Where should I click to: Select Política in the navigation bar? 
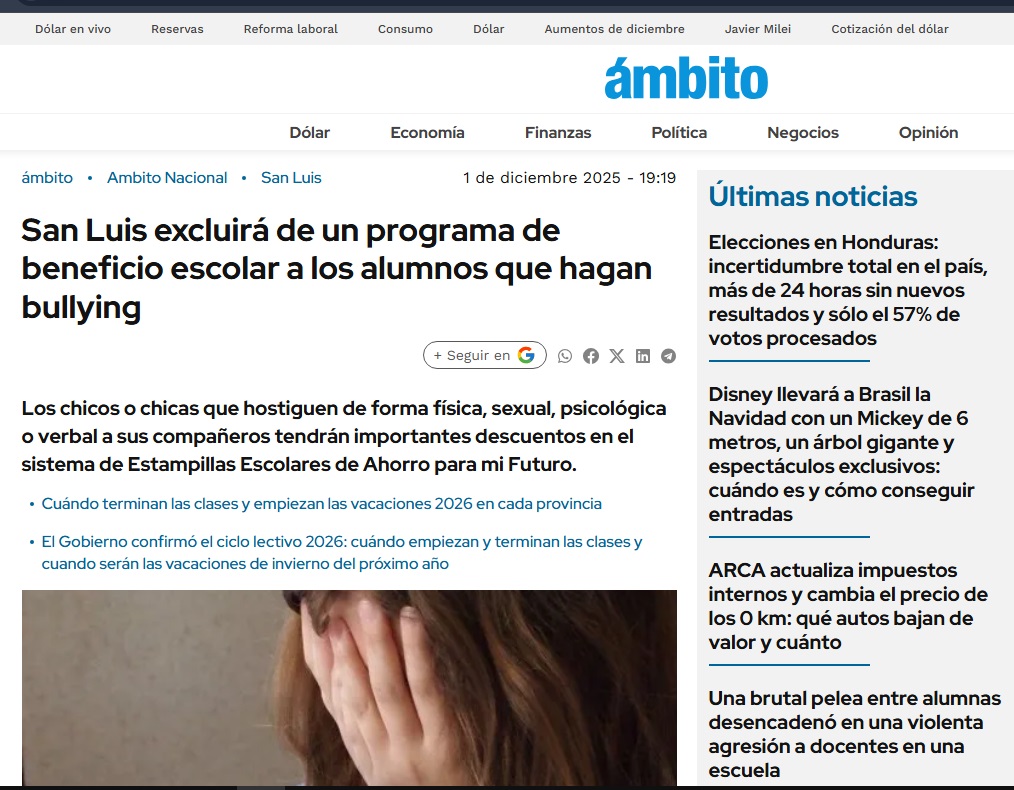pos(679,132)
